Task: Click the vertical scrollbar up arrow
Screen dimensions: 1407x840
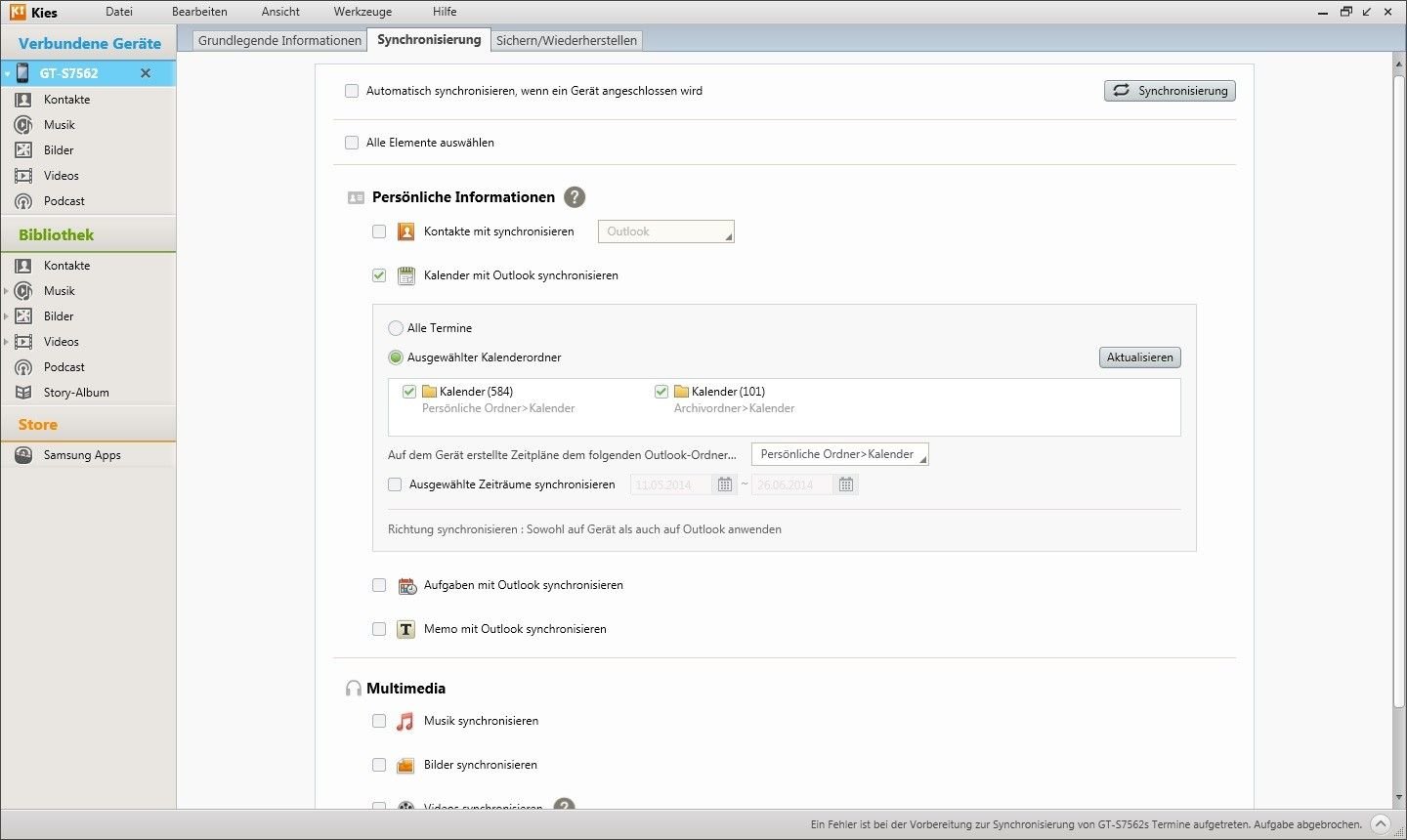Action: point(1398,63)
